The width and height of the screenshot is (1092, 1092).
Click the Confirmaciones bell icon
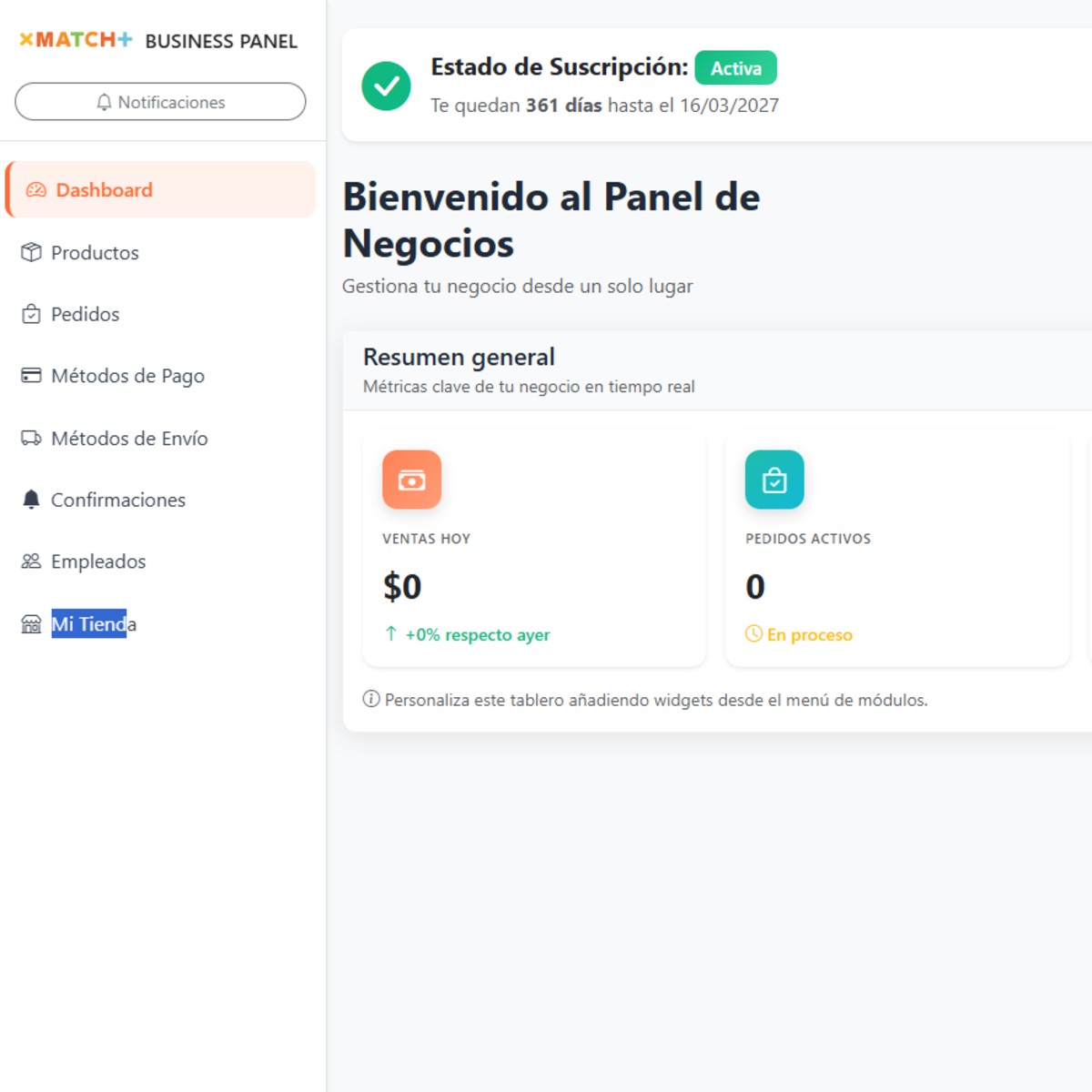pyautogui.click(x=31, y=500)
